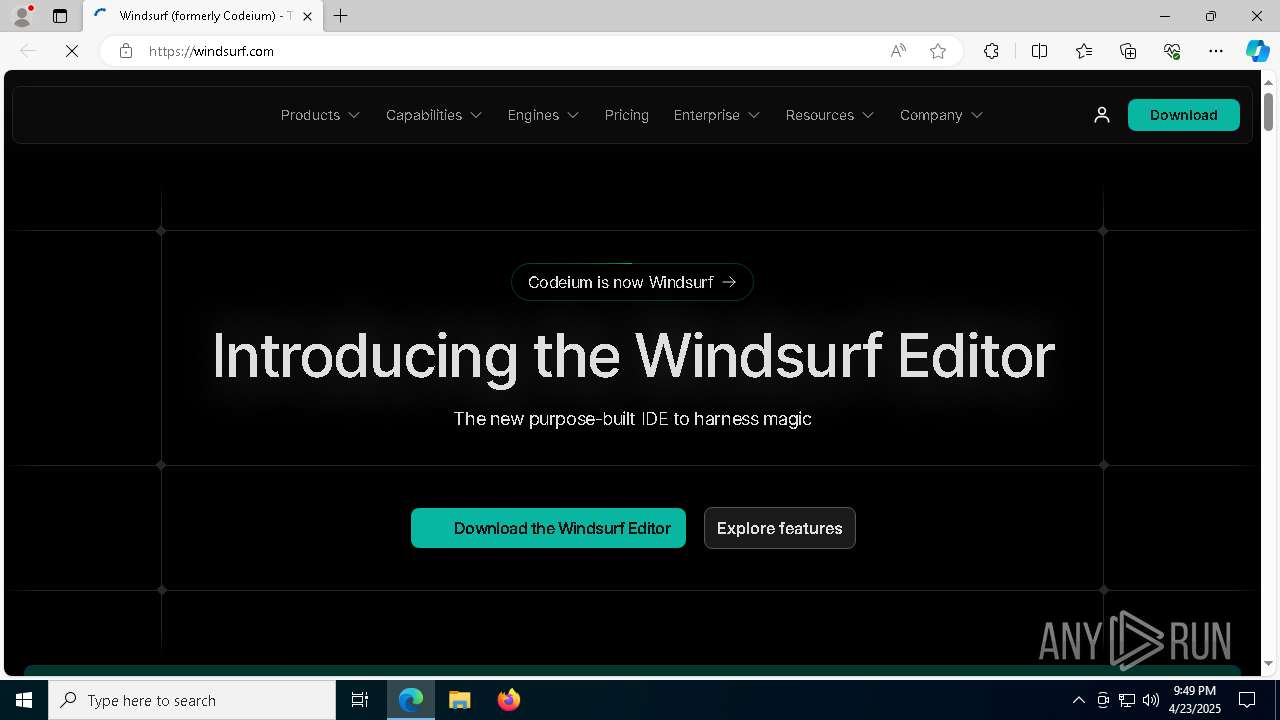Open the notification center
The width and height of the screenshot is (1280, 720).
coord(1247,700)
